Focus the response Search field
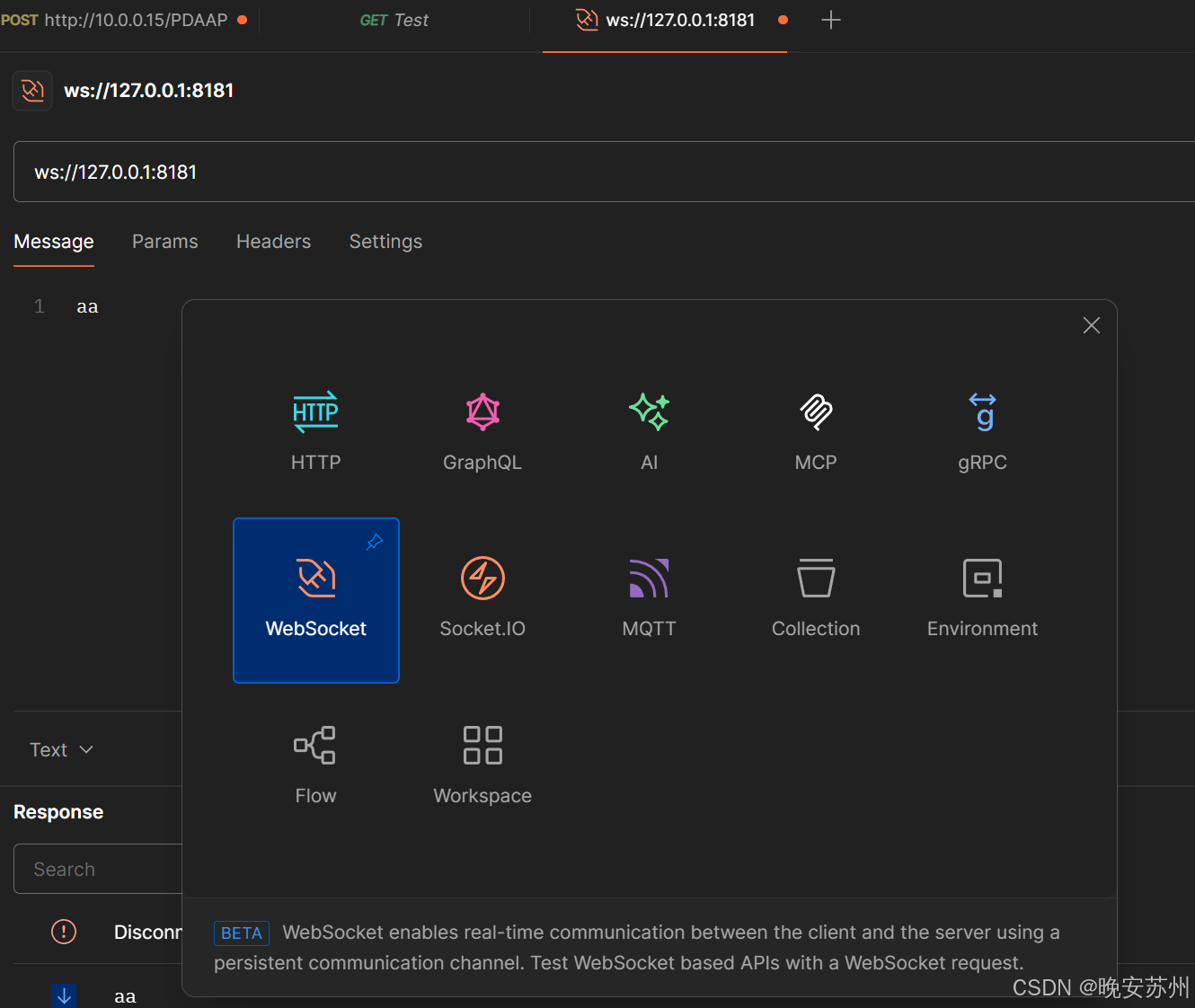1195x1008 pixels. click(98, 869)
